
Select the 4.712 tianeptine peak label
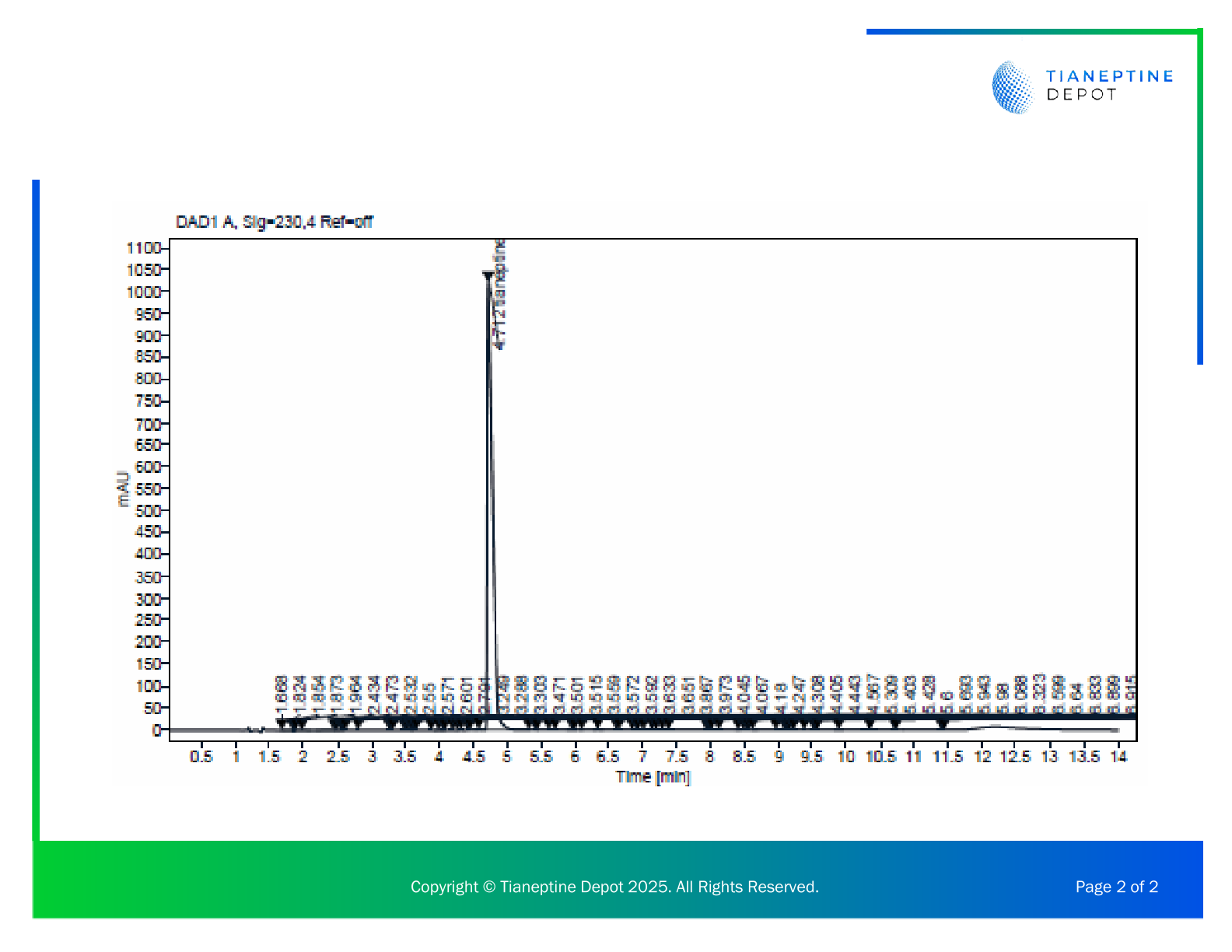click(x=500, y=296)
